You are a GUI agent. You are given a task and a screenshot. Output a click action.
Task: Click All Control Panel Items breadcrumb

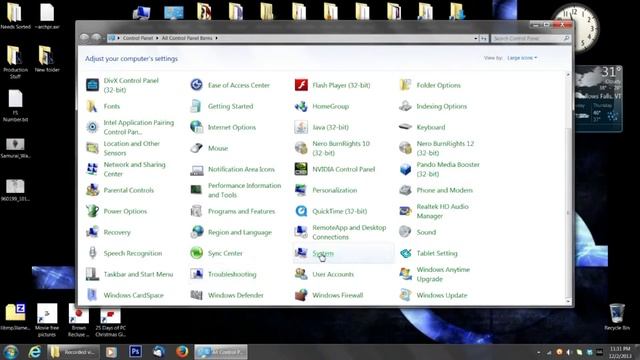pyautogui.click(x=187, y=38)
